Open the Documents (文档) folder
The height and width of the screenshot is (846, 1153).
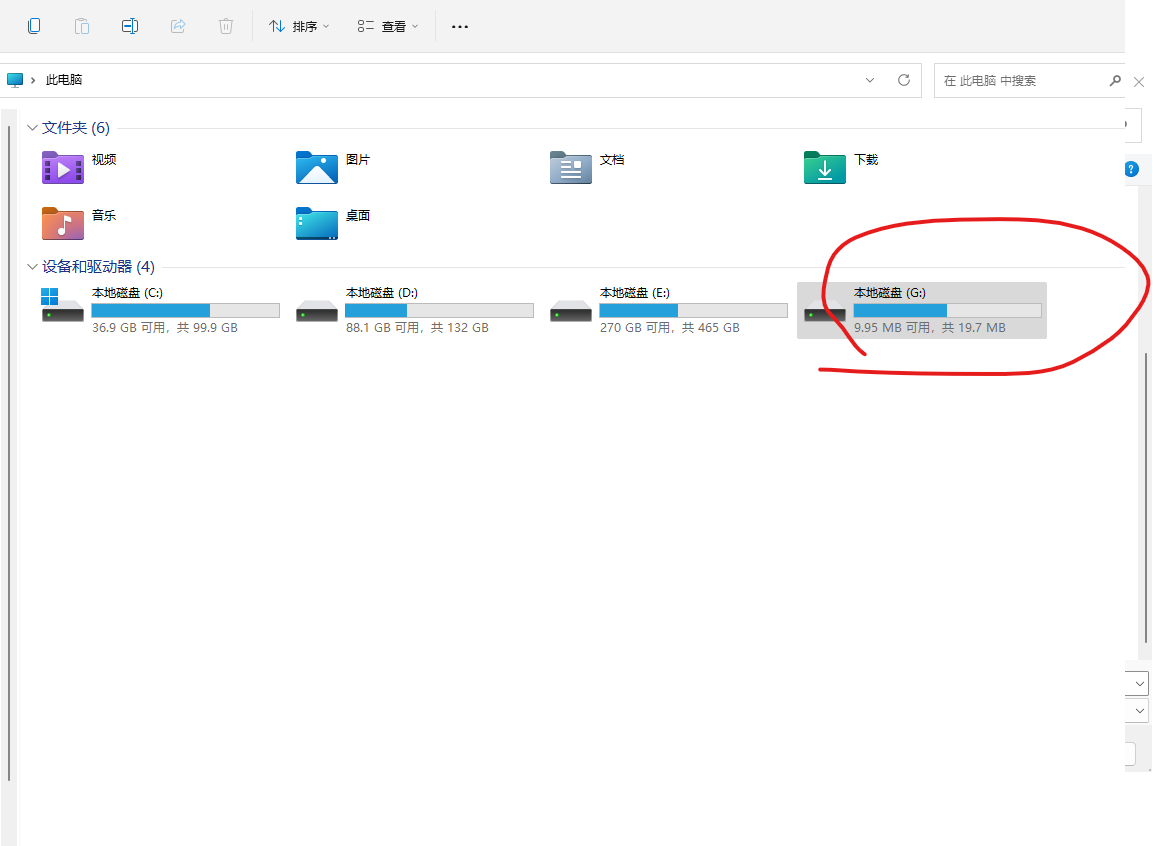571,167
